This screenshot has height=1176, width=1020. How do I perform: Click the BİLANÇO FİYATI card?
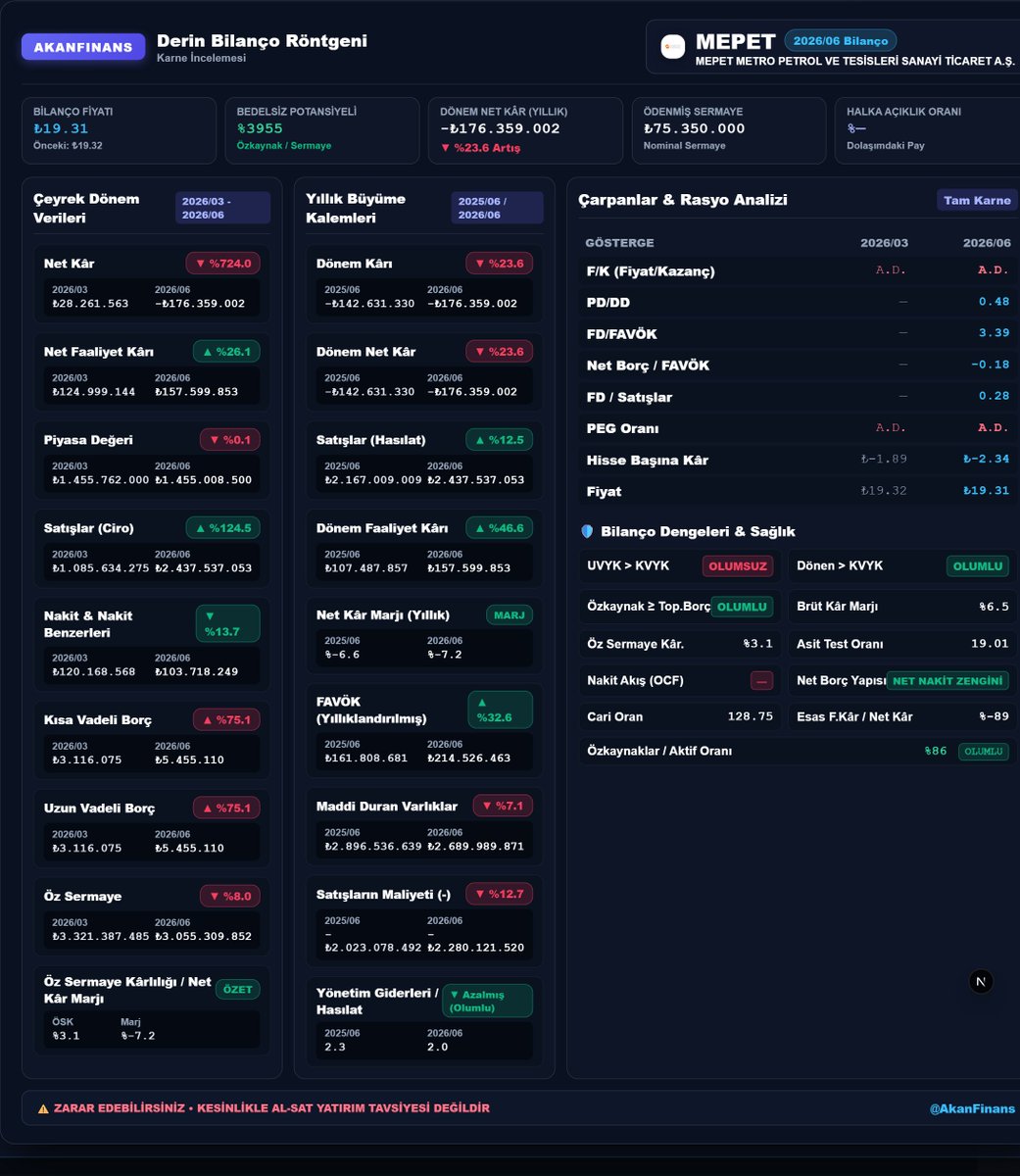coord(120,130)
